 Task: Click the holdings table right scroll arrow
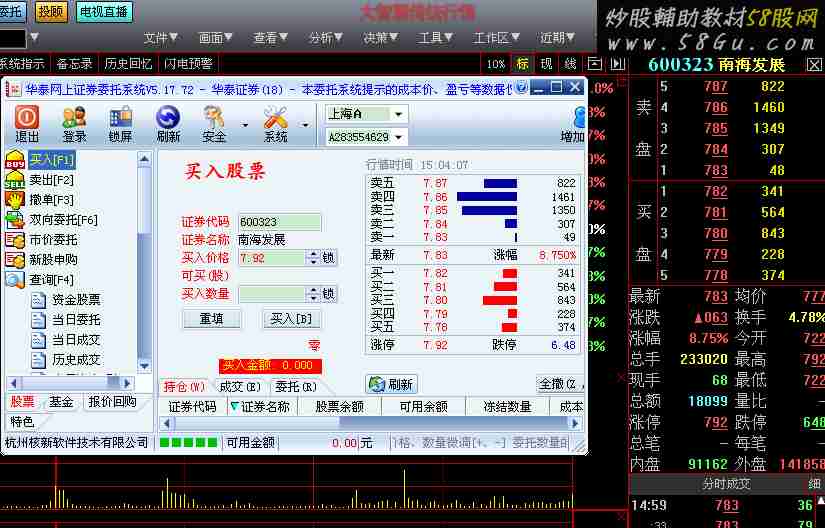point(575,423)
